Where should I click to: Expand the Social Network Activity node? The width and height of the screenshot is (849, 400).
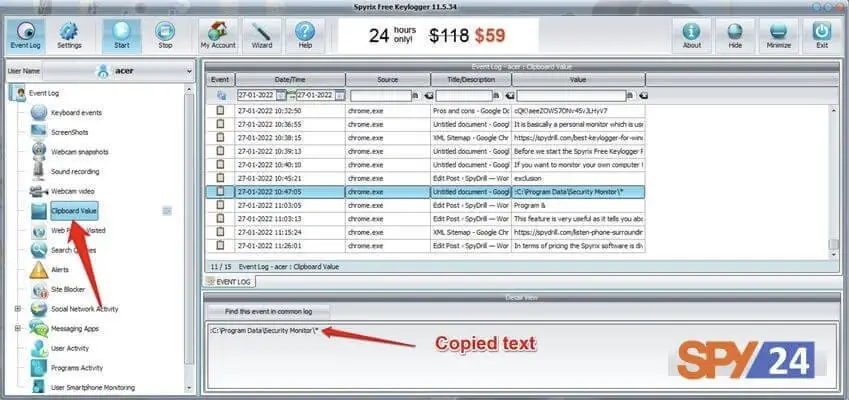(x=18, y=309)
